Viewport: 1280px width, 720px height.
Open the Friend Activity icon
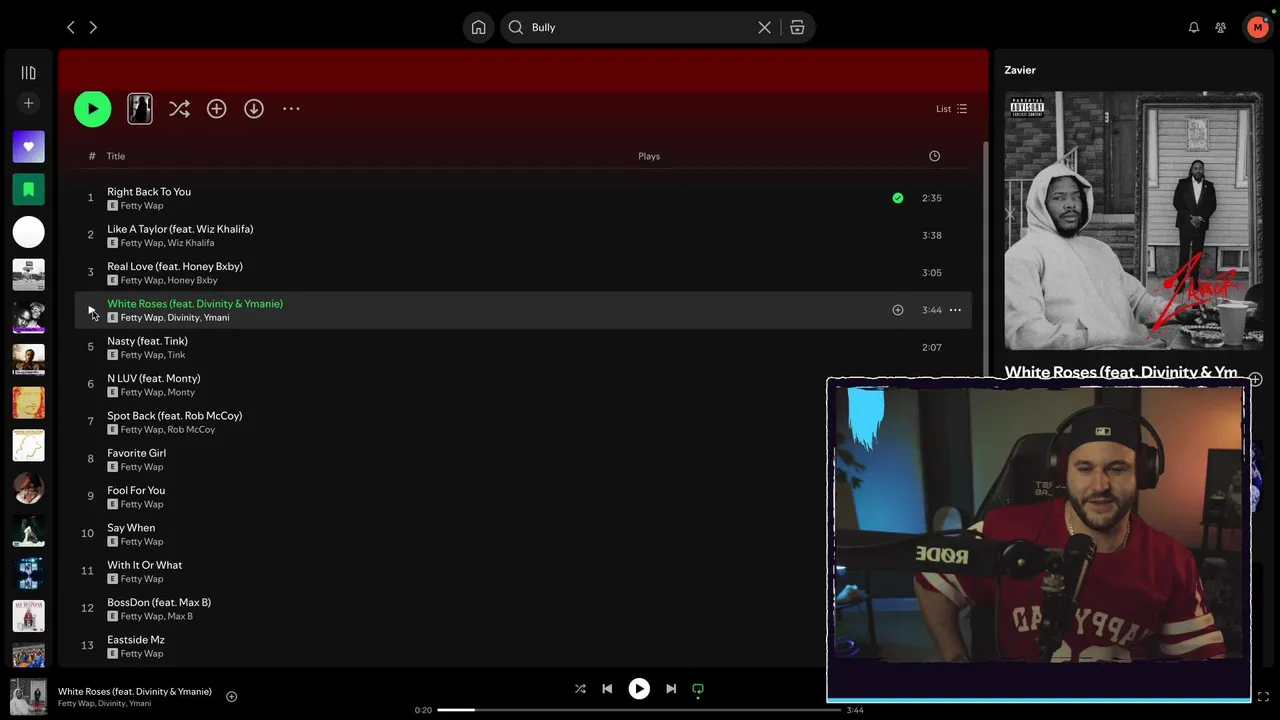coord(1220,27)
